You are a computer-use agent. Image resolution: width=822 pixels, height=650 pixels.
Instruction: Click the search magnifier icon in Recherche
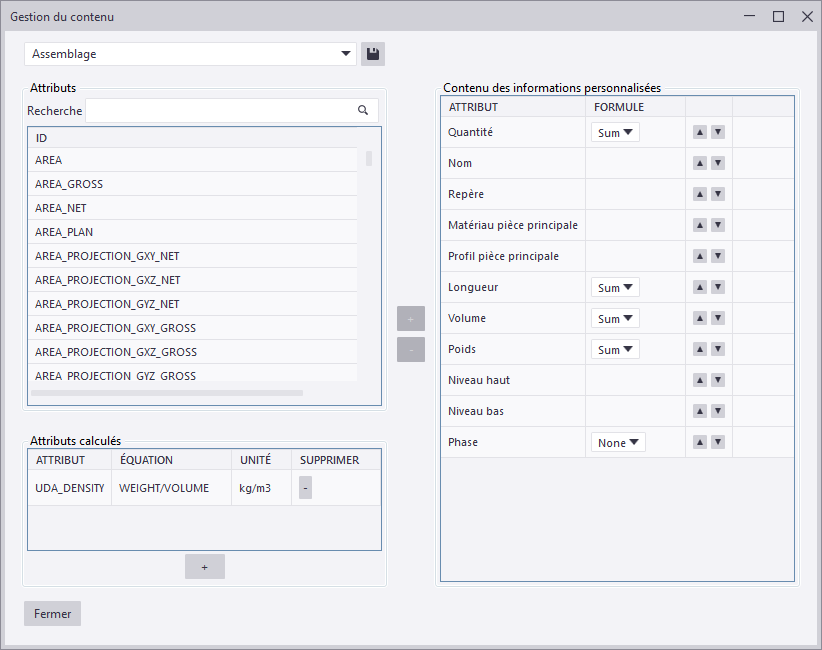363,111
